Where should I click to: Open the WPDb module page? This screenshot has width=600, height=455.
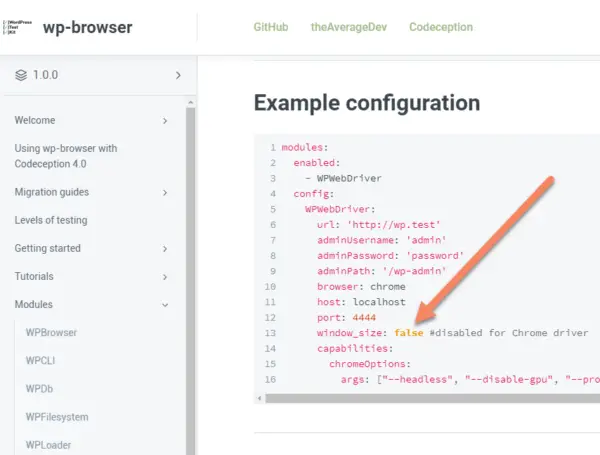tap(39, 389)
